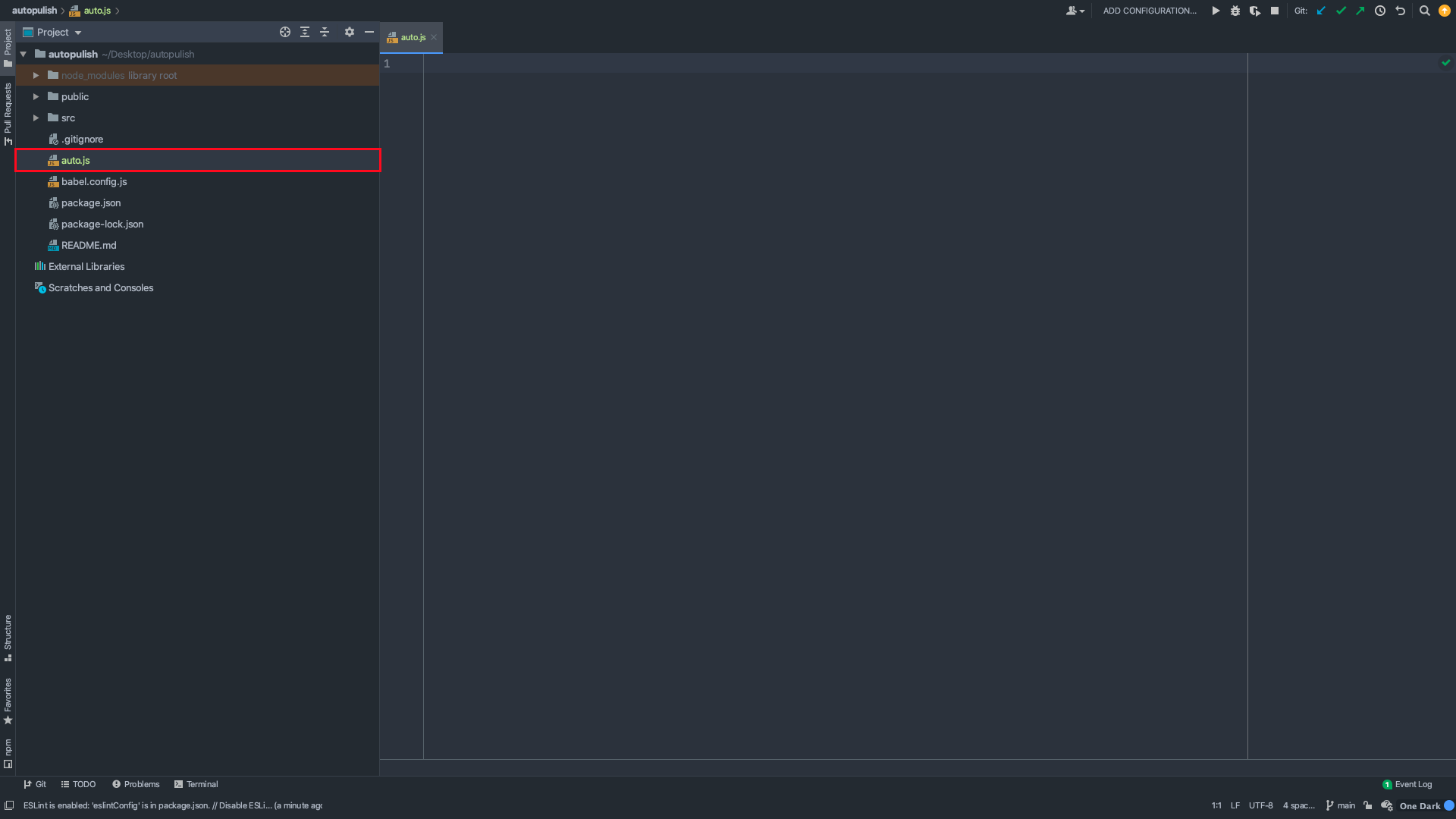The height and width of the screenshot is (819, 1456).
Task: Open Git history clock icon
Action: click(1380, 11)
